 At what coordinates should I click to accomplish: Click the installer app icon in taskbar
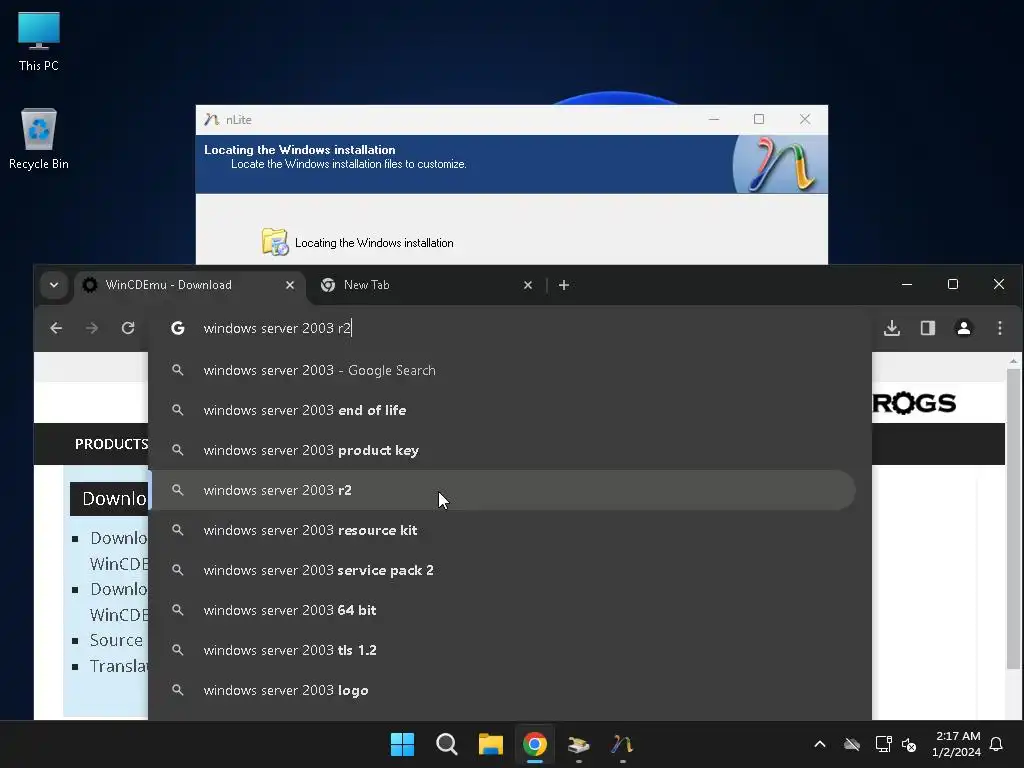coord(579,744)
